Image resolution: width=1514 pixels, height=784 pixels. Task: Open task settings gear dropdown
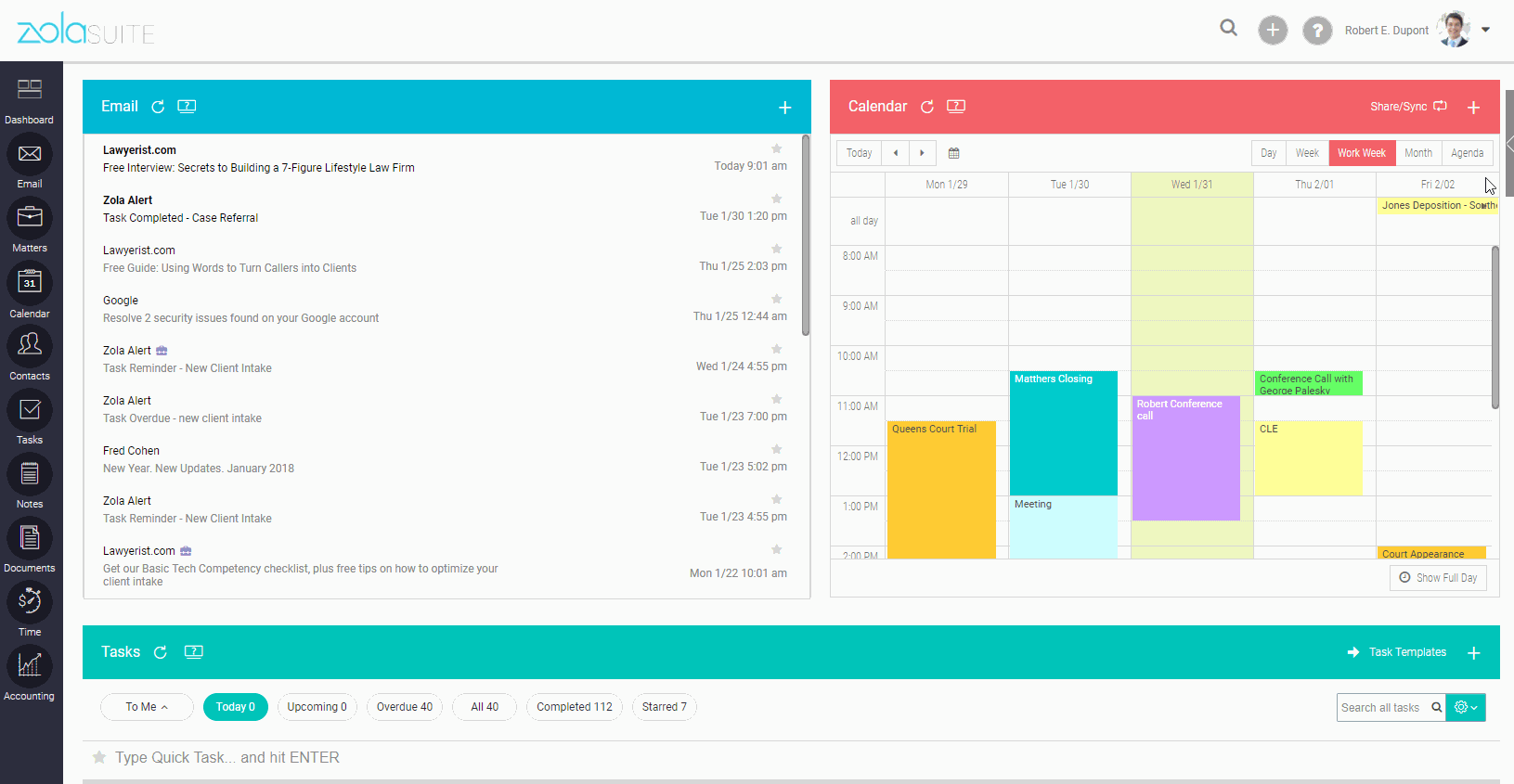point(1466,707)
